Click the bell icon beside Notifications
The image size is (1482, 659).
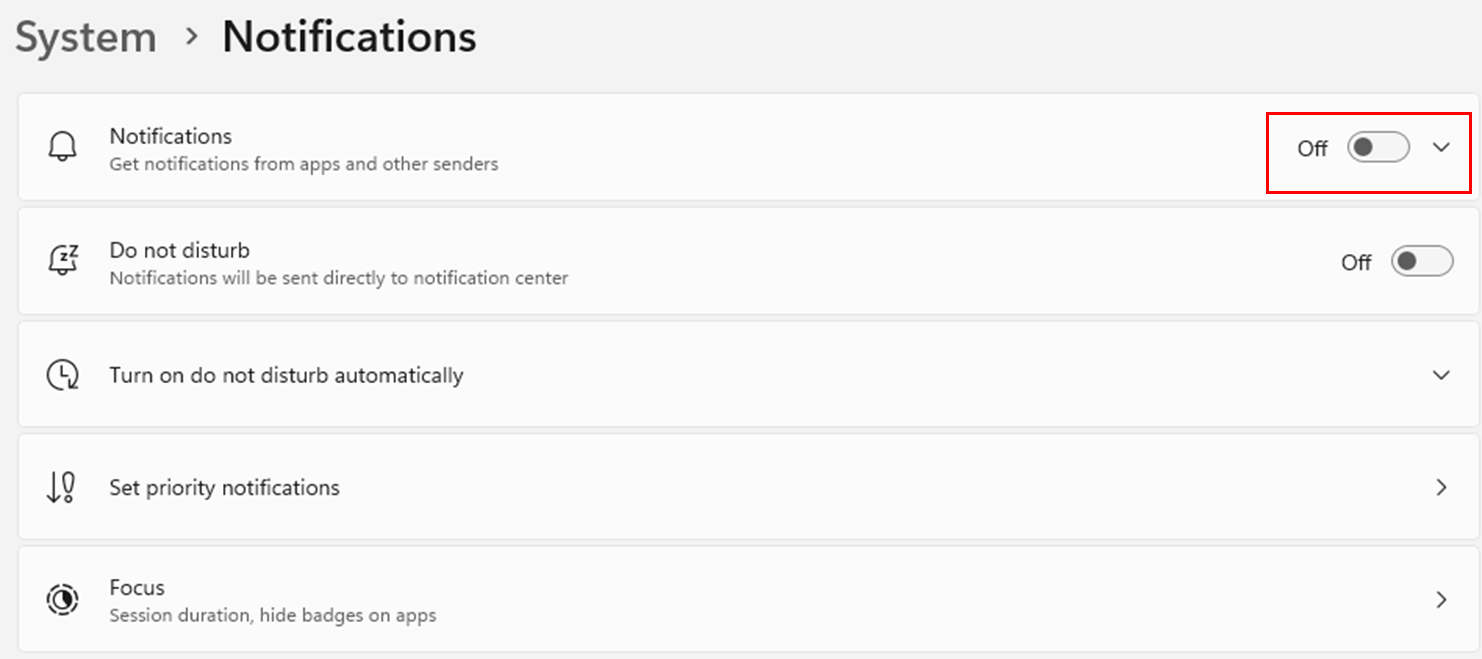coord(62,148)
